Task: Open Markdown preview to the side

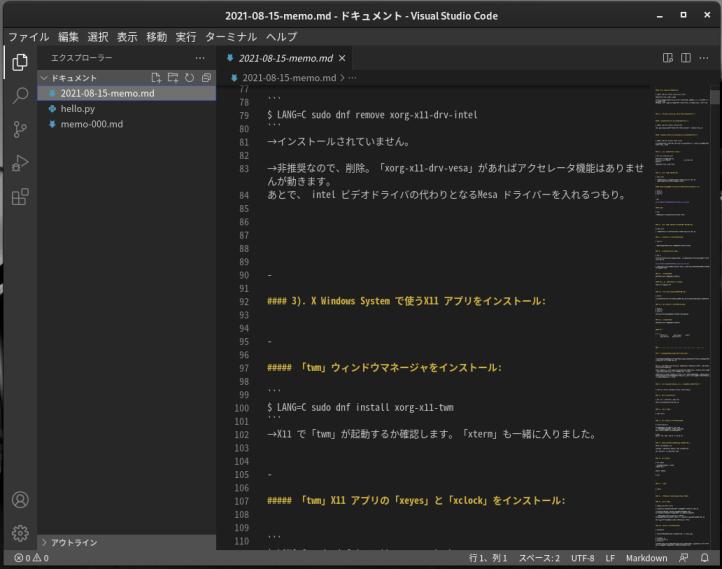Action: [x=668, y=58]
